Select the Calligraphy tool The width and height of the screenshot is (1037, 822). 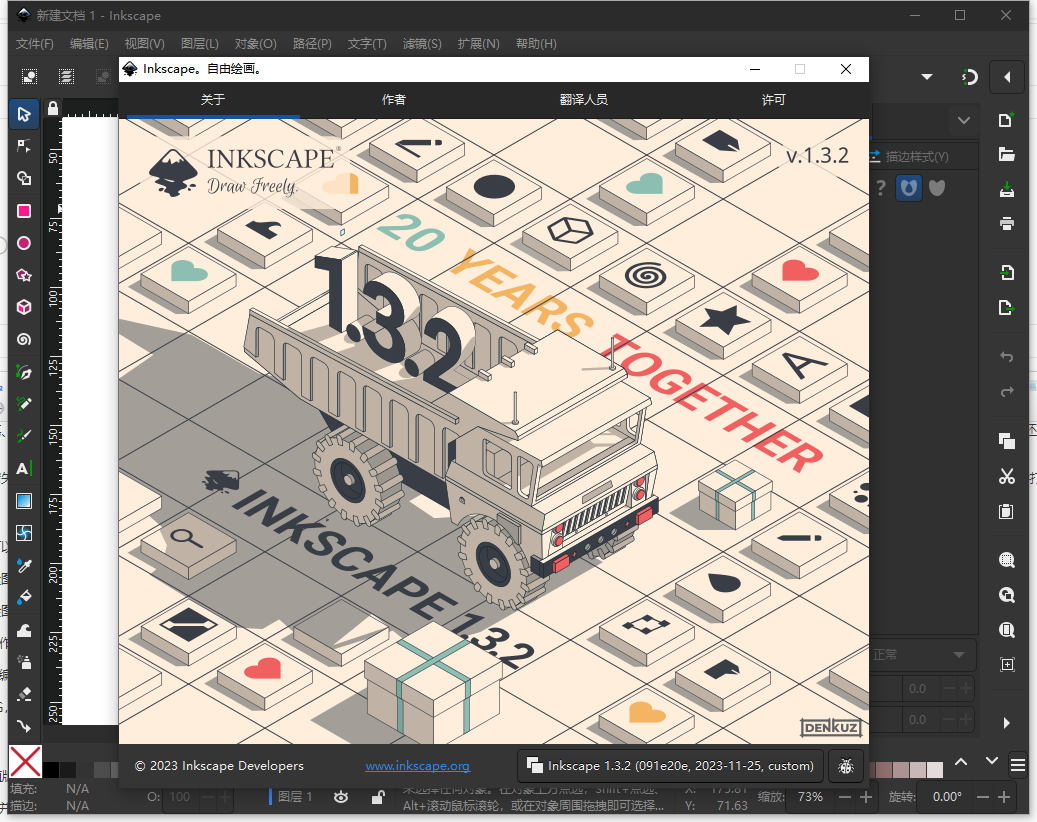coord(24,436)
